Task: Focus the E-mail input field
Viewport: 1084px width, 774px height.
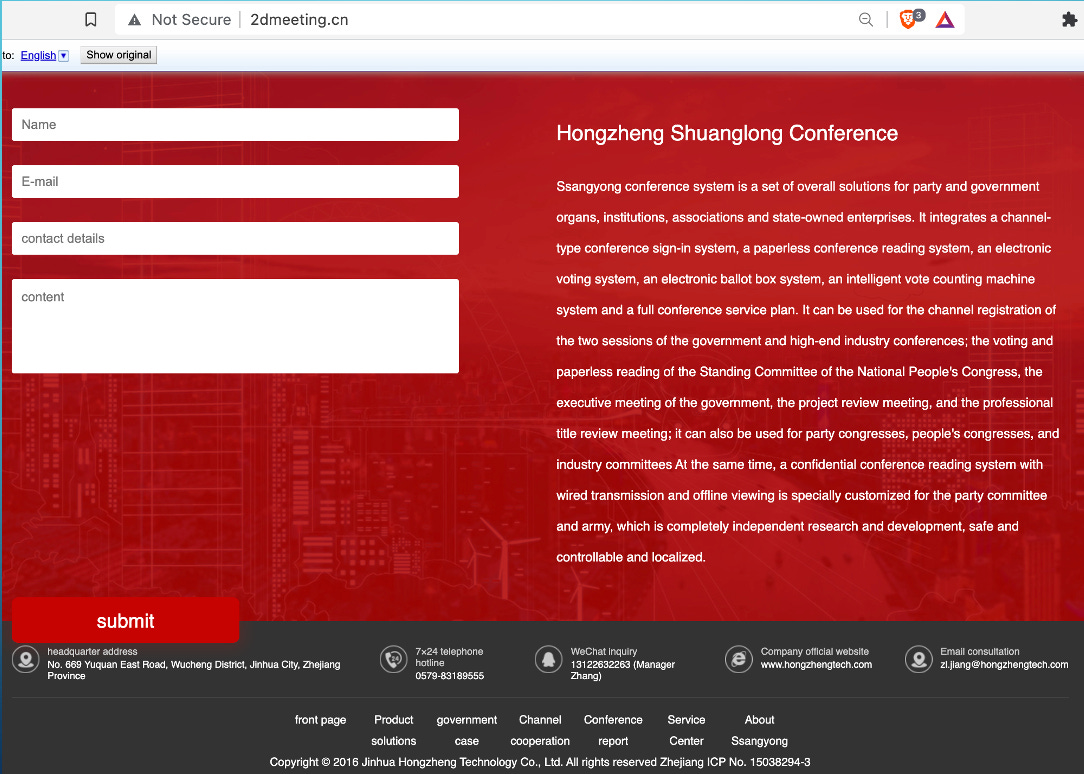Action: click(x=235, y=182)
